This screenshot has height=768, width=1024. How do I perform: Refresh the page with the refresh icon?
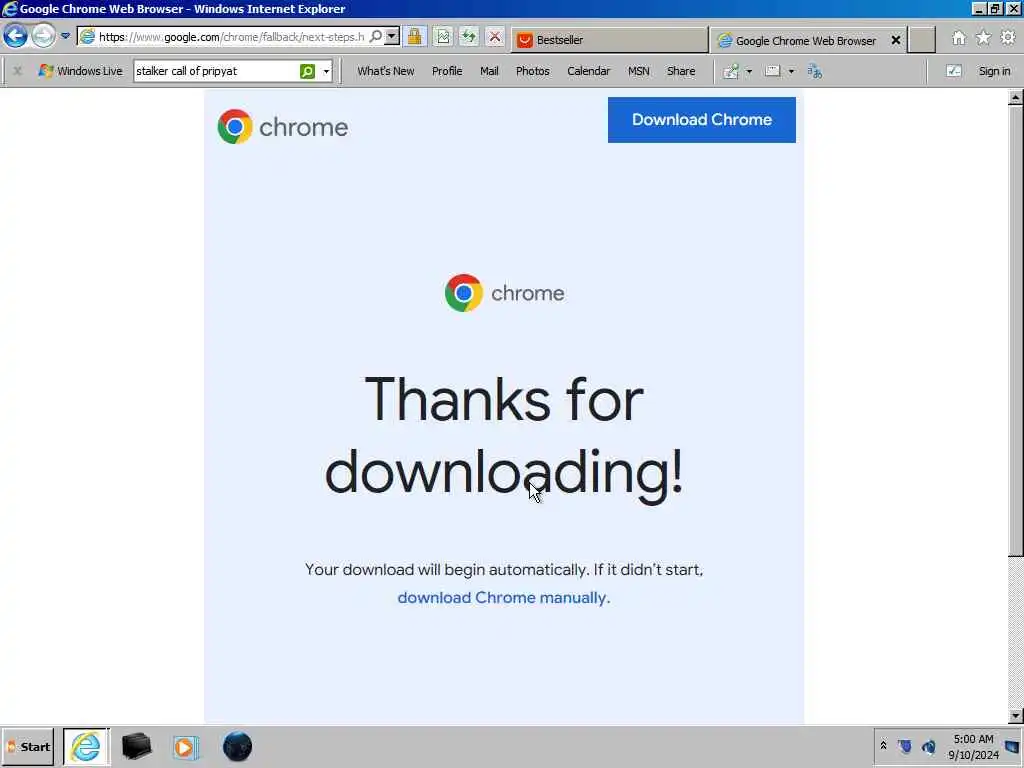coord(468,37)
